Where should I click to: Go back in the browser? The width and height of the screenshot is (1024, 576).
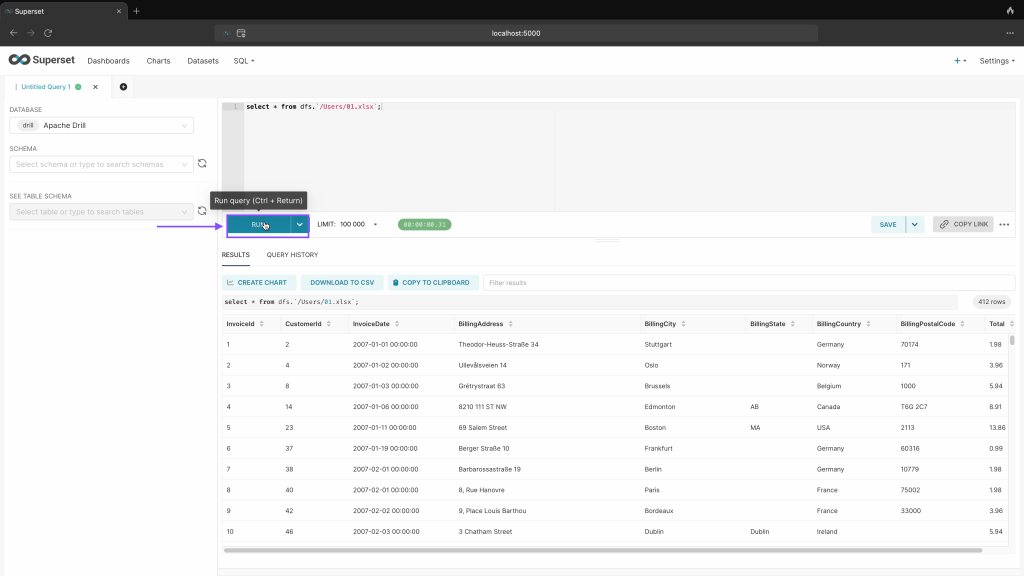[x=13, y=33]
